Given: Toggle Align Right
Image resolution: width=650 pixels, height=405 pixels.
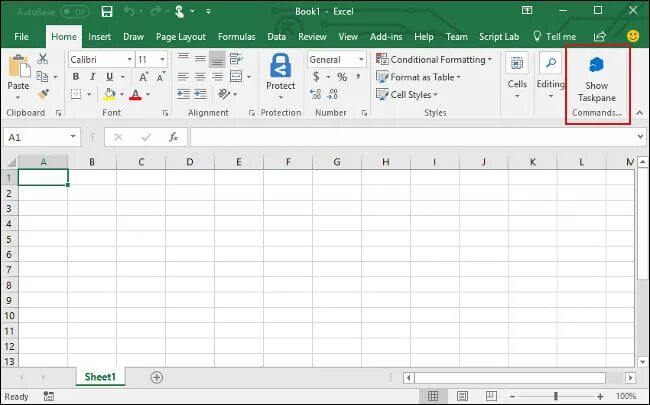Looking at the screenshot, I should 217,76.
